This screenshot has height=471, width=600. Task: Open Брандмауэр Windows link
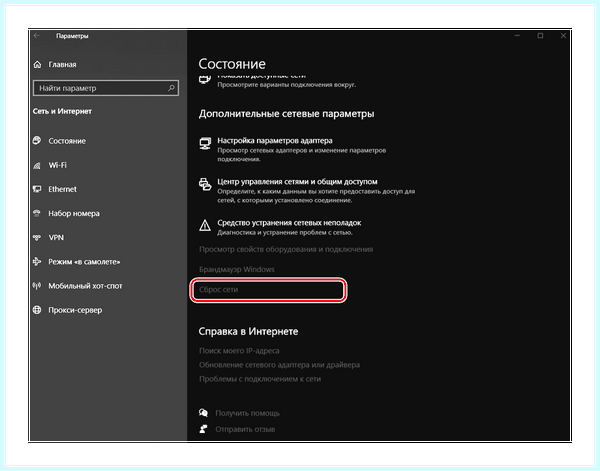(x=236, y=269)
